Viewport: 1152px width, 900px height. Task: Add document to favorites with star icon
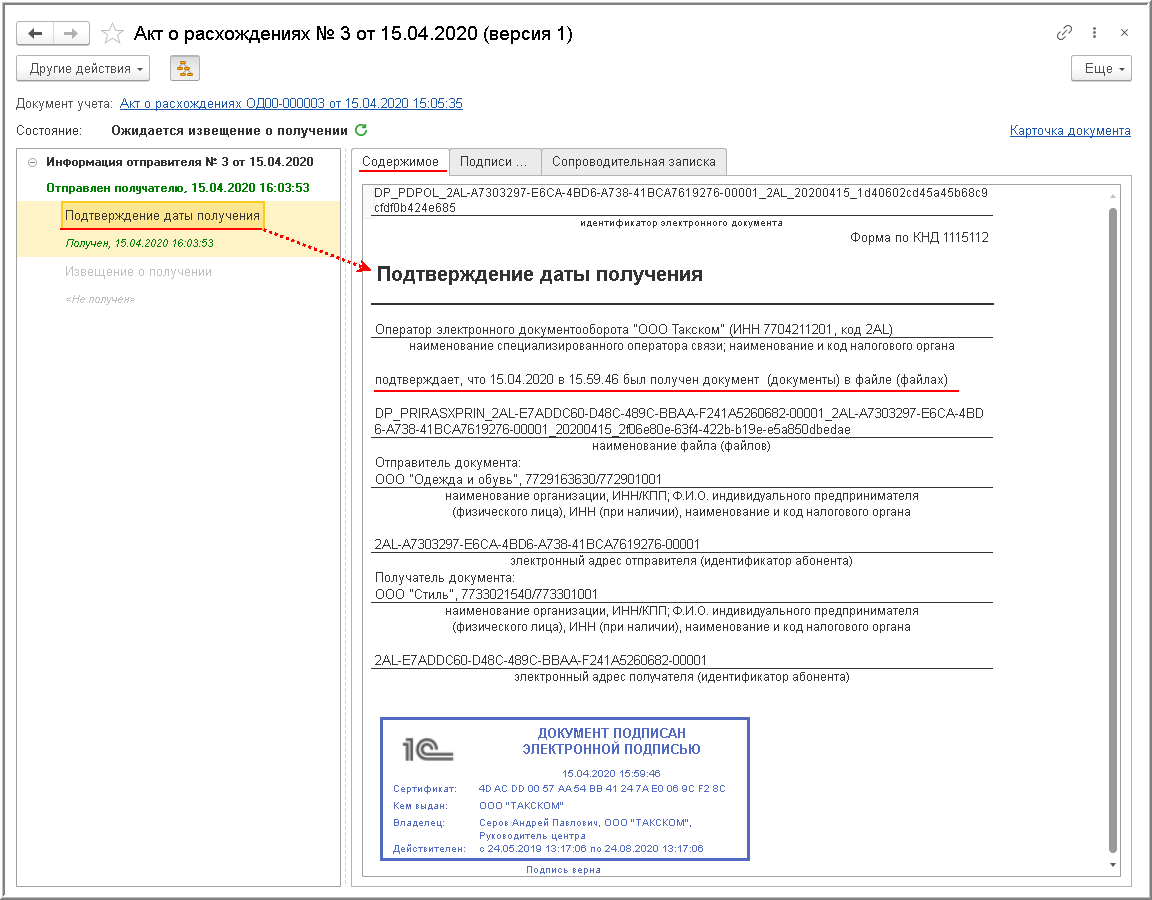tap(112, 33)
